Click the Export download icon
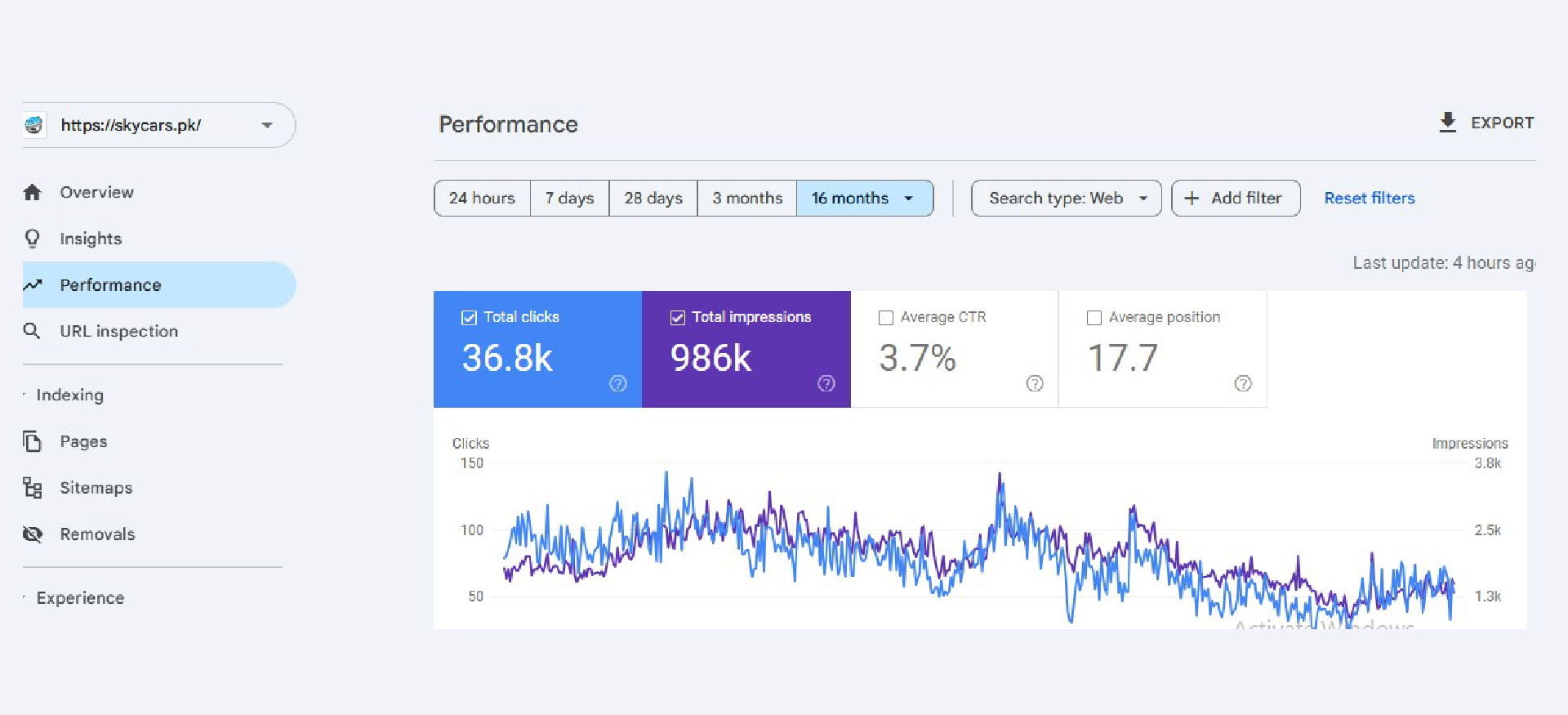The width and height of the screenshot is (1568, 715). (1447, 123)
